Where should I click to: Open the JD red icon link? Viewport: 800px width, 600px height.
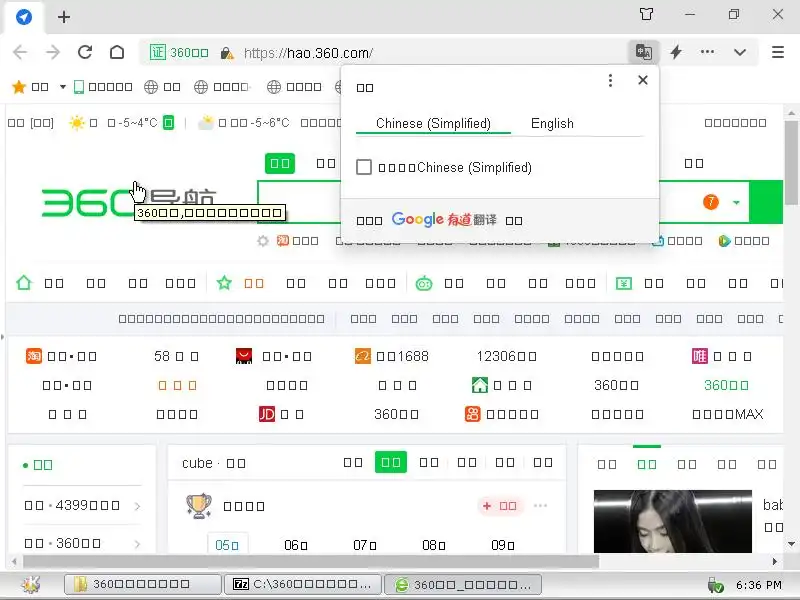tap(267, 414)
